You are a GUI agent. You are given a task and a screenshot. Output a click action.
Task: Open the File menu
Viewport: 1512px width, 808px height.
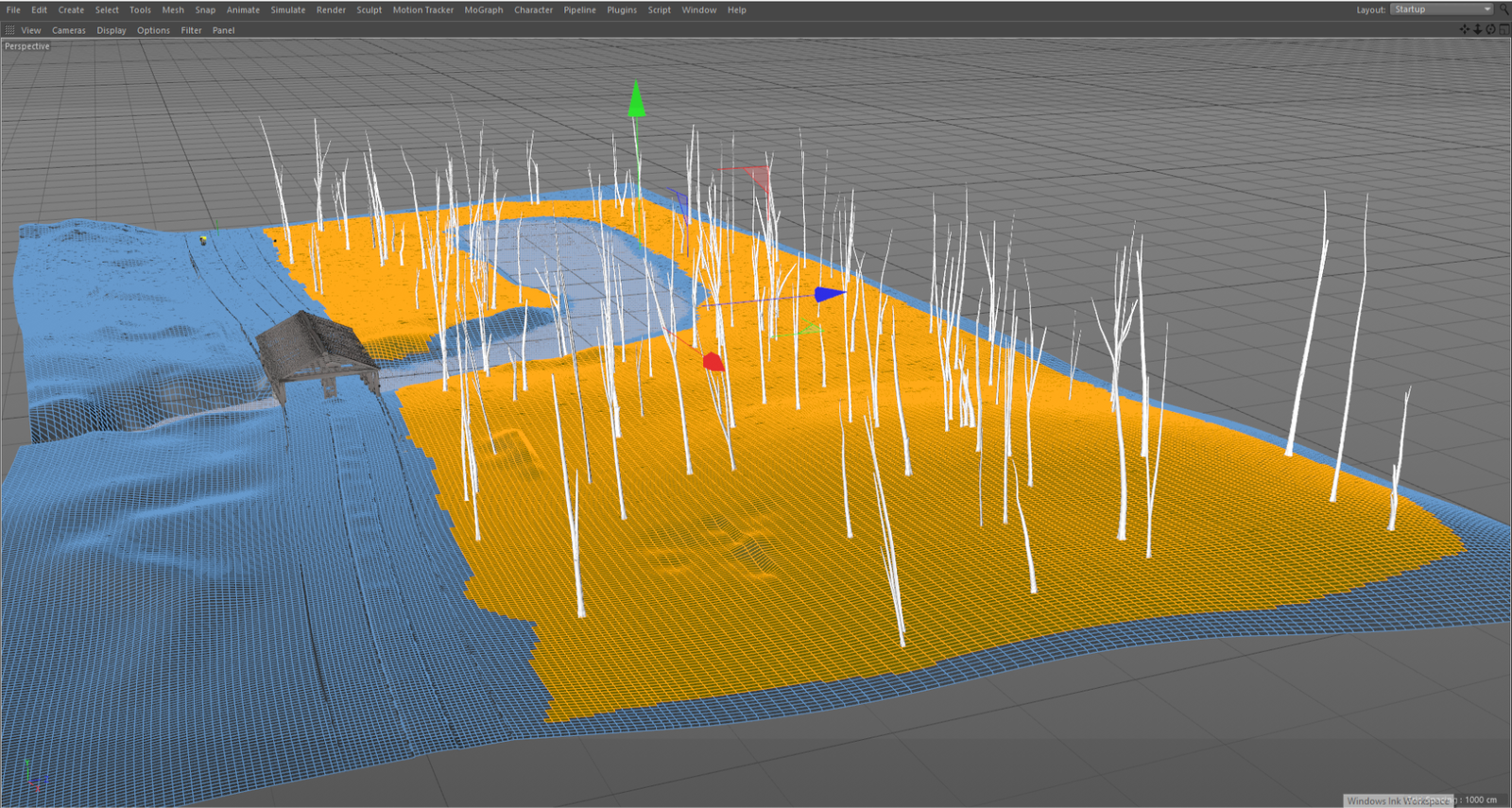[x=13, y=10]
